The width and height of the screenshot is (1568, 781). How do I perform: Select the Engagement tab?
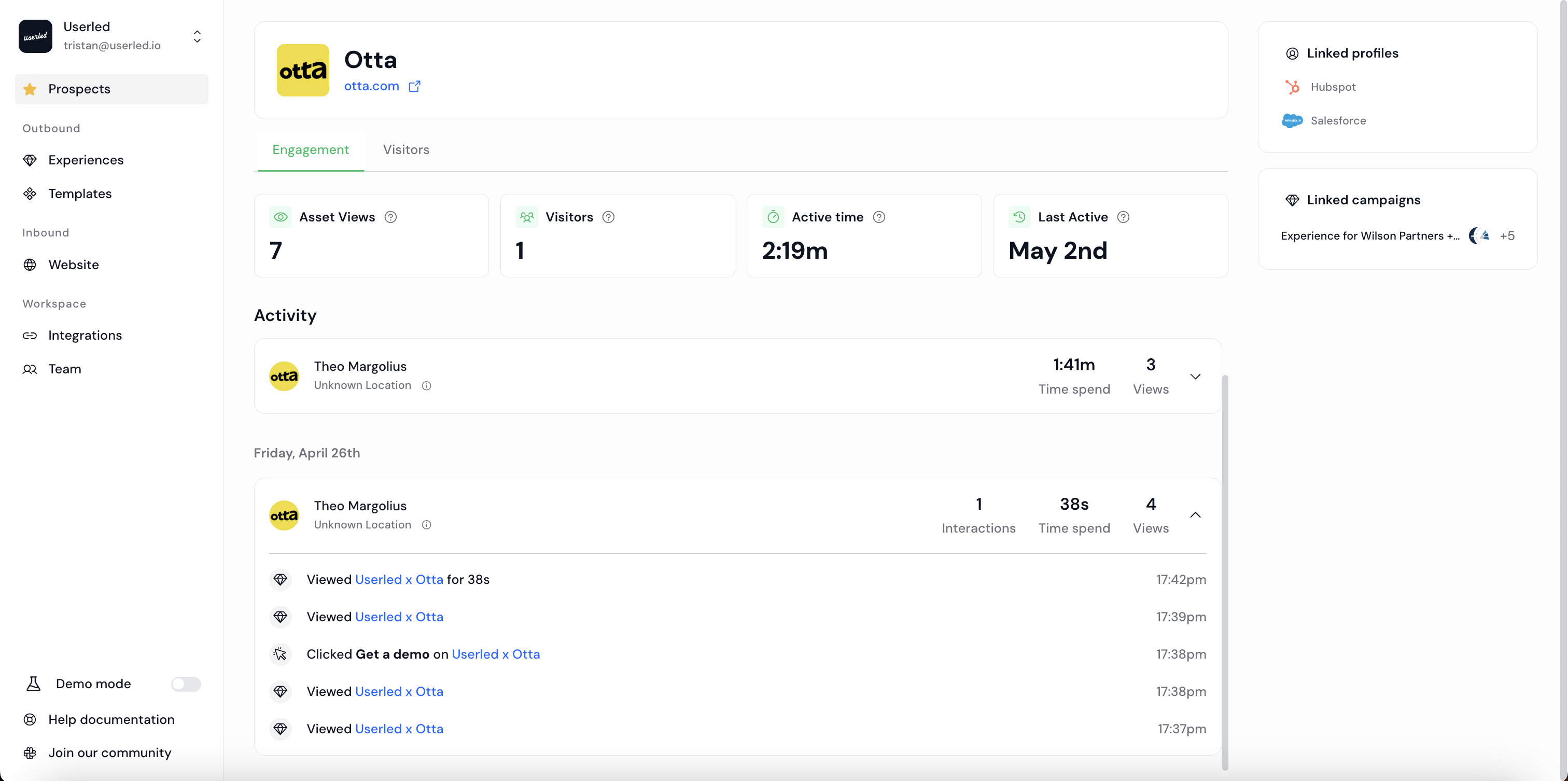click(x=311, y=150)
